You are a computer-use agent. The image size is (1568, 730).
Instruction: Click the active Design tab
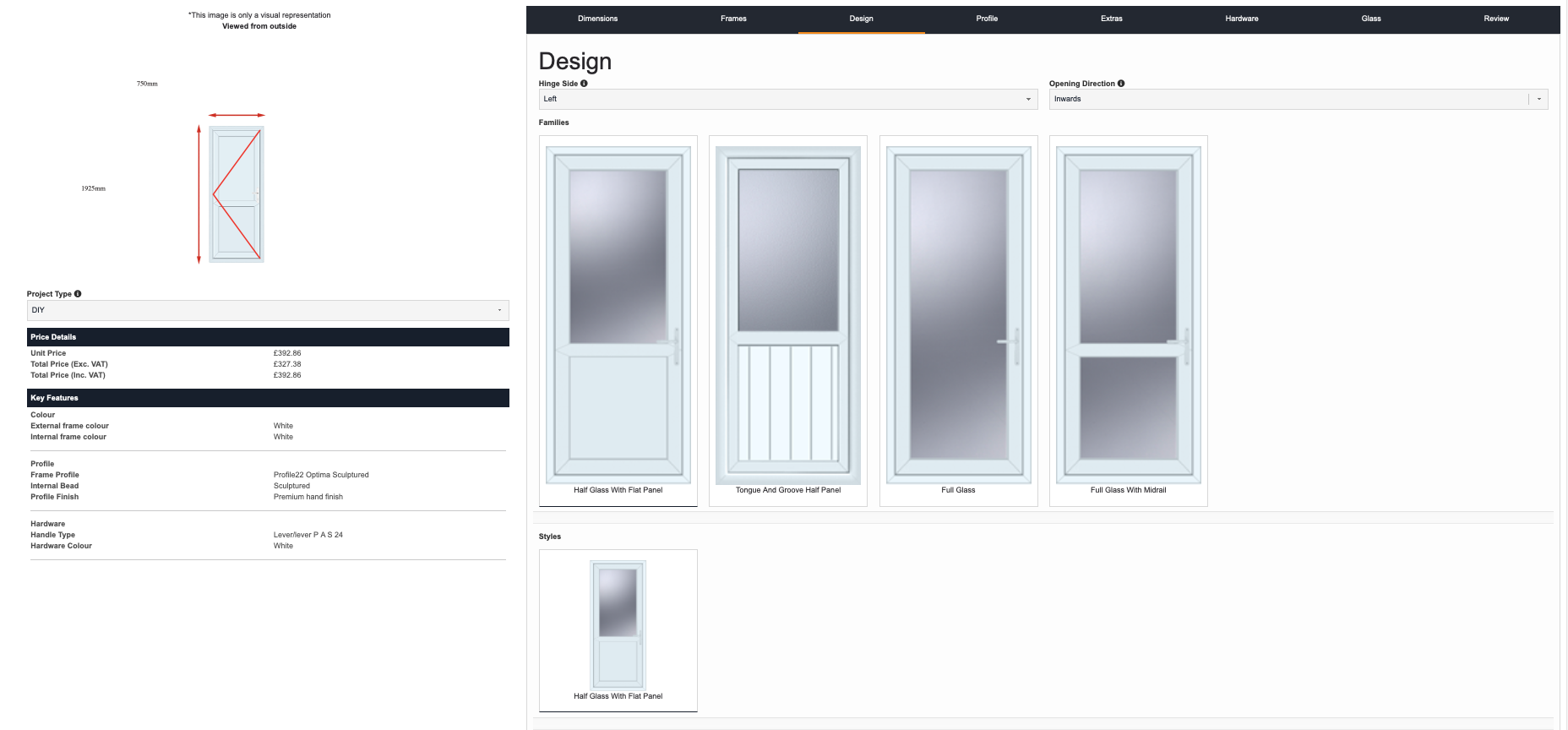[861, 19]
